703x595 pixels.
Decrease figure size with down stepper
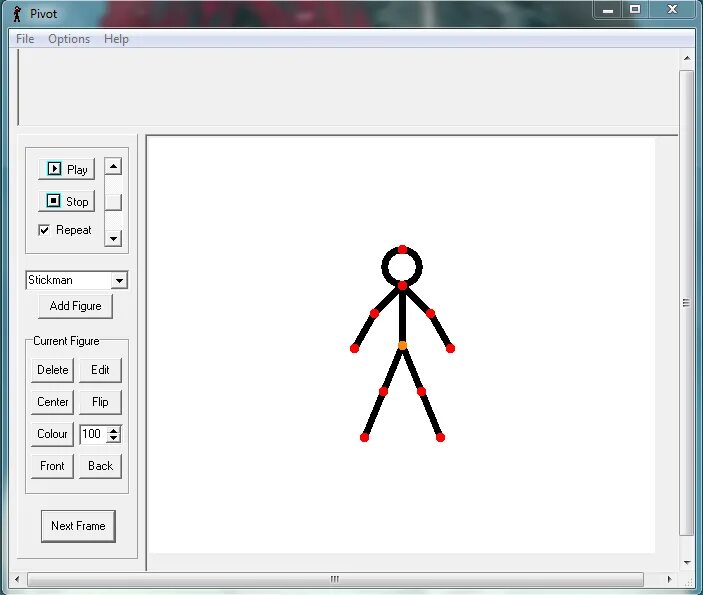coord(114,439)
